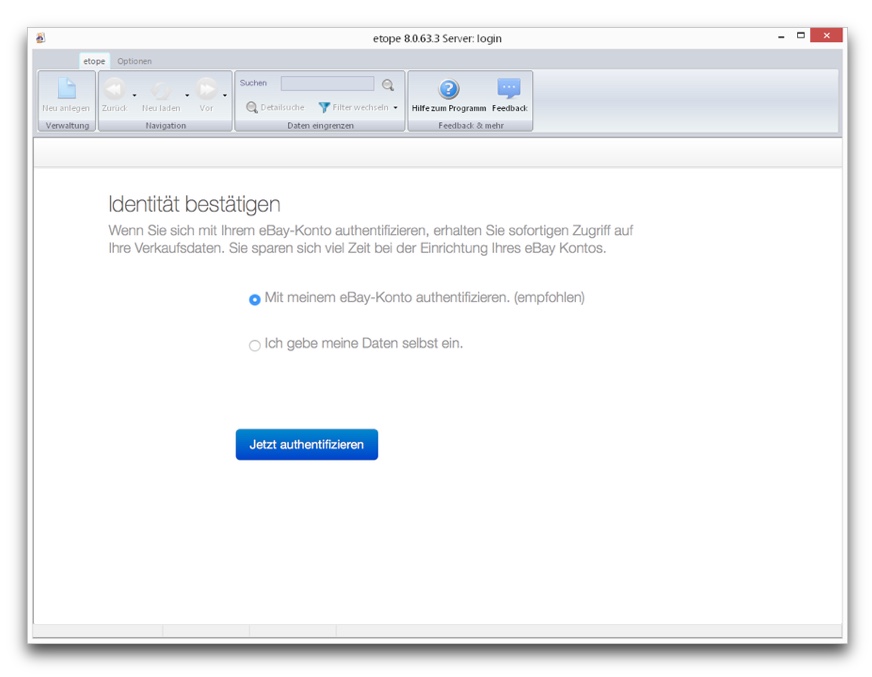Viewport: 872px width, 677px height.
Task: Go forward with the Vor arrow
Action: click(x=206, y=89)
